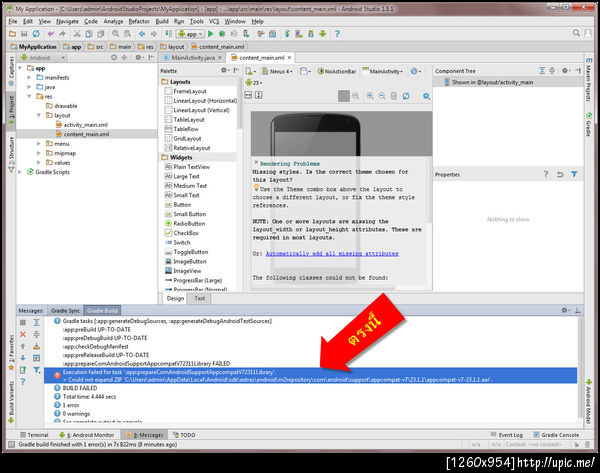Image resolution: width=600 pixels, height=473 pixels.
Task: Click the Synchronize refresh toolbar icon
Action: pos(36,34)
